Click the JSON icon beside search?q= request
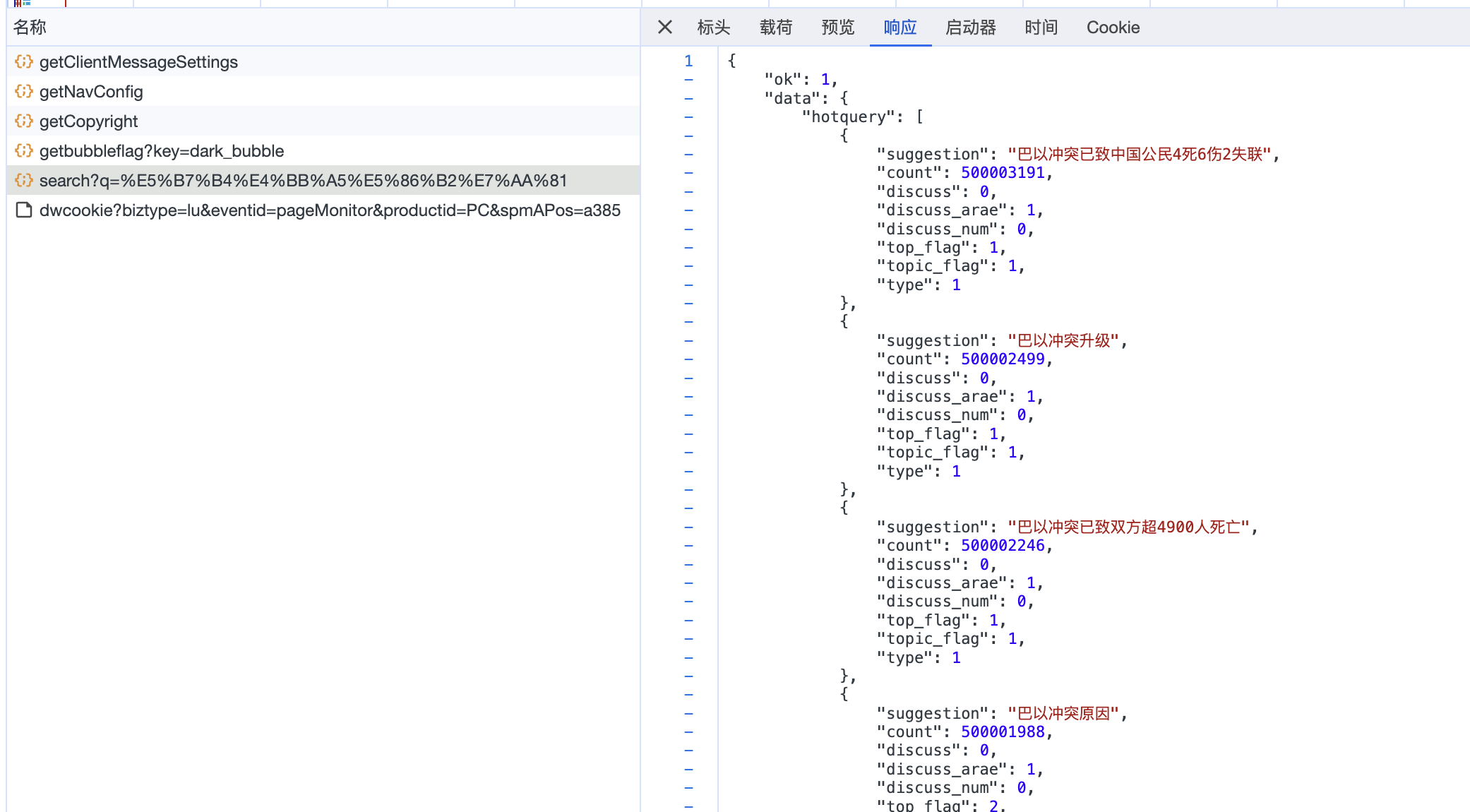Image resolution: width=1470 pixels, height=812 pixels. click(x=23, y=181)
